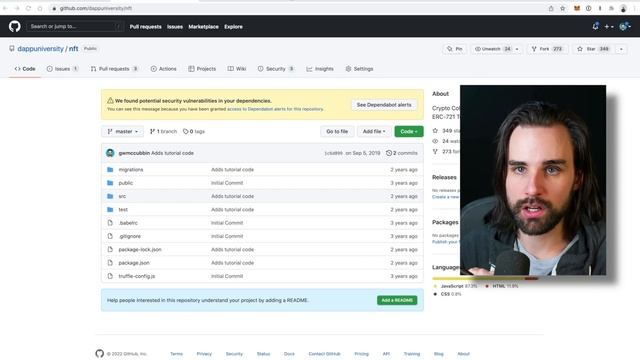
Task: Open the GitHub home logo
Action: coord(15,27)
